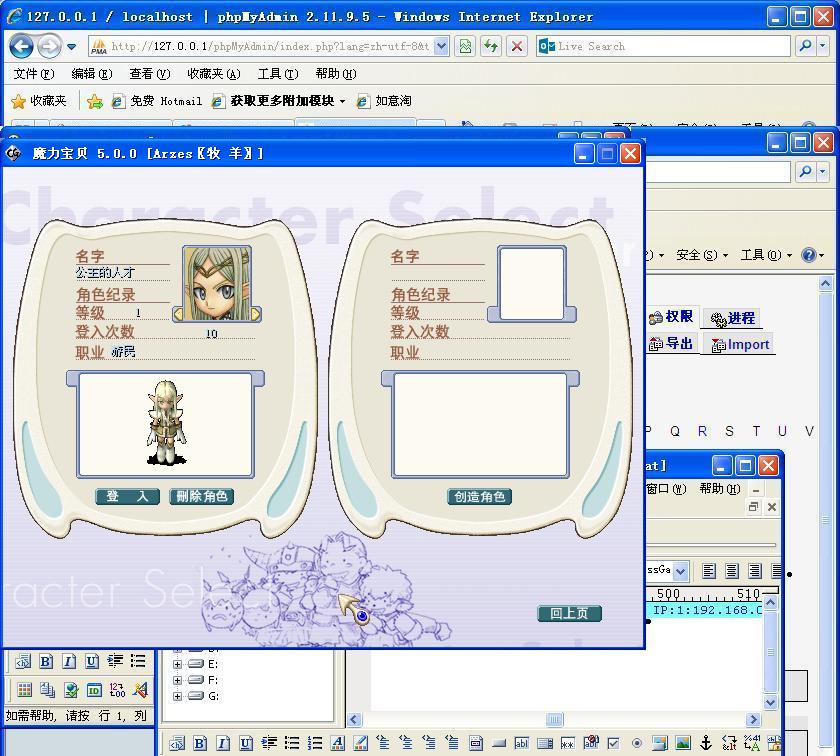Click the right arrow beside character portrait
Viewport: 840px width, 756px height.
pyautogui.click(x=255, y=314)
